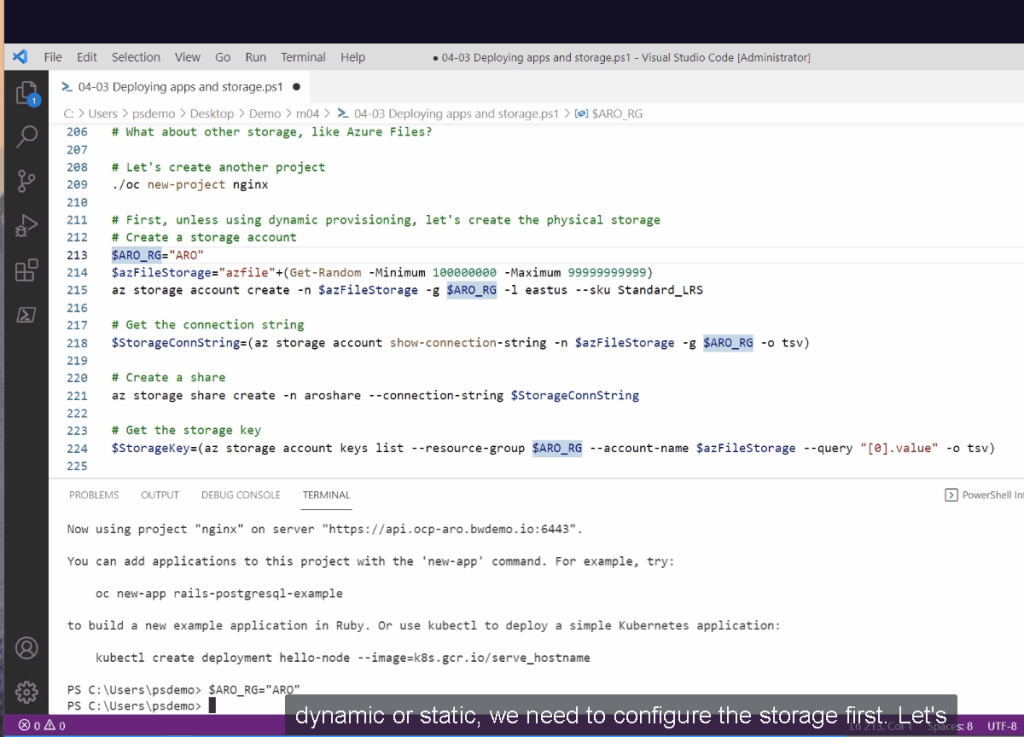Open the Help menu

pyautogui.click(x=353, y=57)
